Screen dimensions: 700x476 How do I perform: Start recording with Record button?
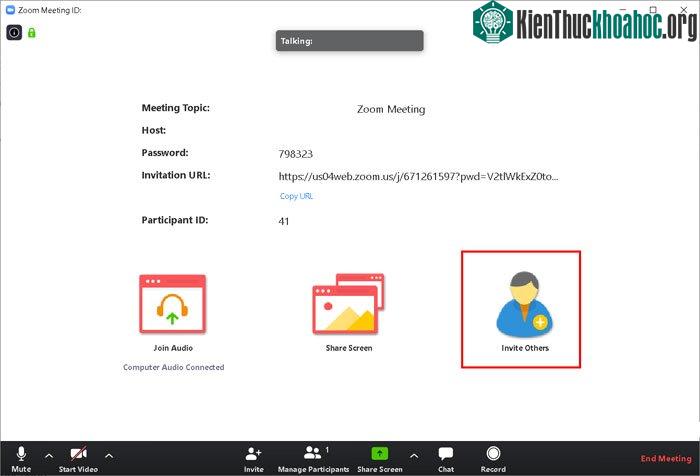pyautogui.click(x=493, y=459)
